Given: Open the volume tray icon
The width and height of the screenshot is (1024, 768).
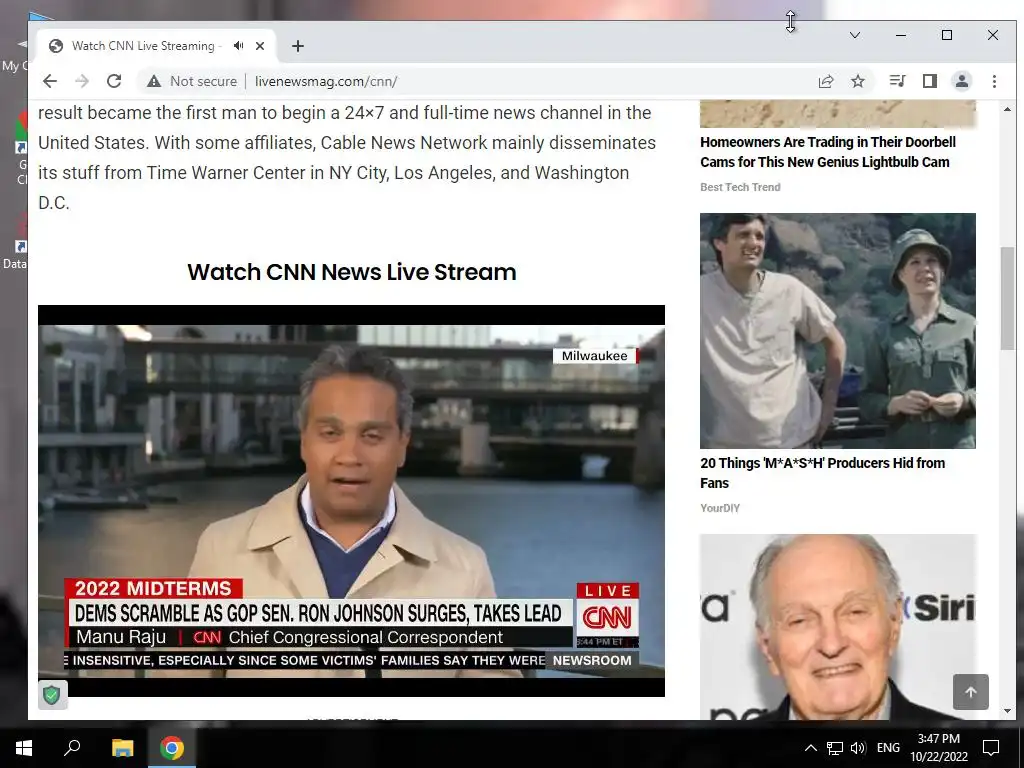Looking at the screenshot, I should (x=858, y=748).
